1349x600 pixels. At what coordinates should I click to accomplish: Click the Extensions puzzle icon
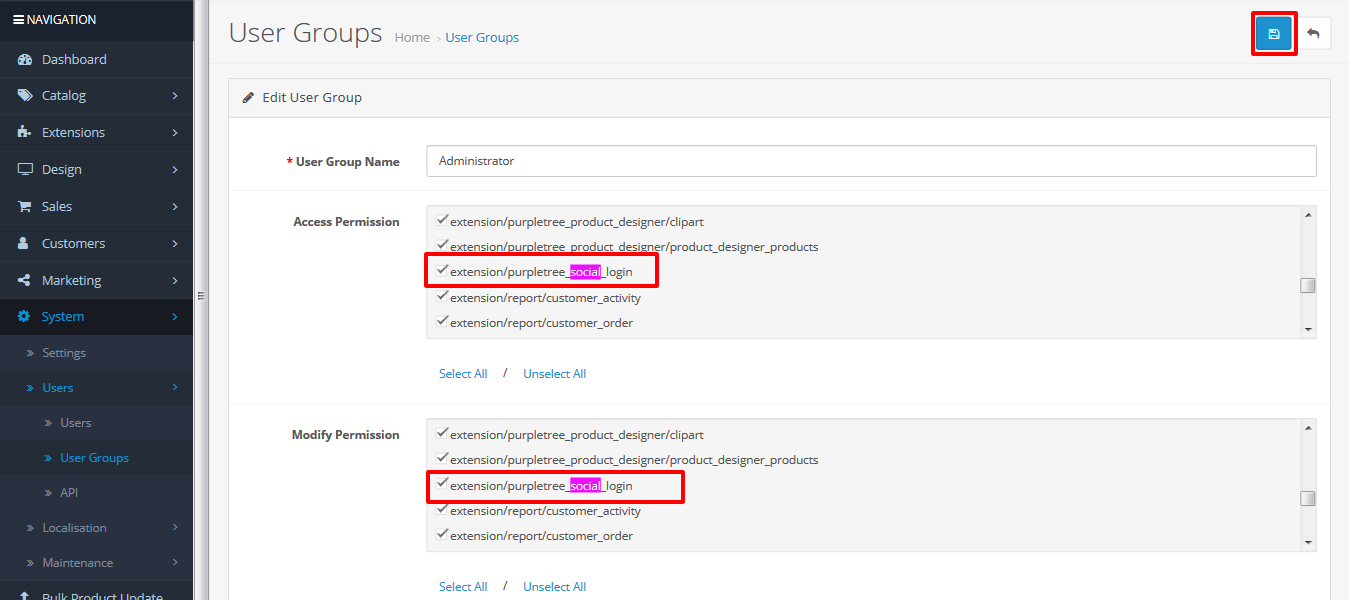pyautogui.click(x=25, y=132)
